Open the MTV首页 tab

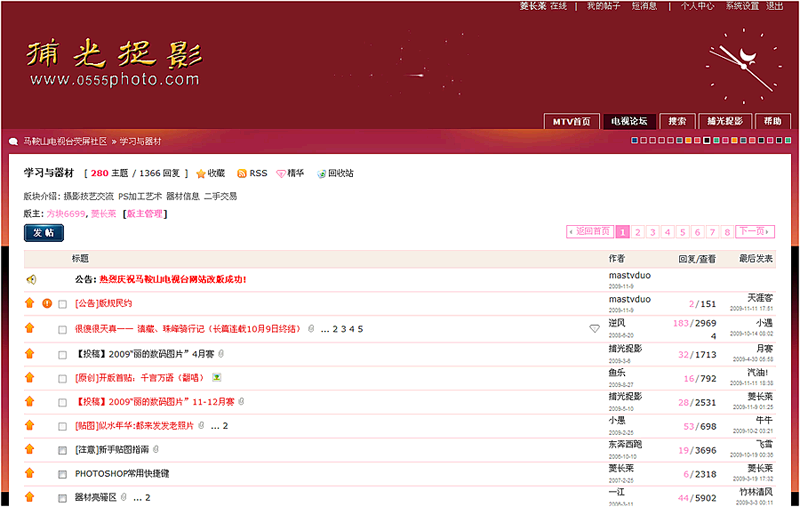[572, 121]
